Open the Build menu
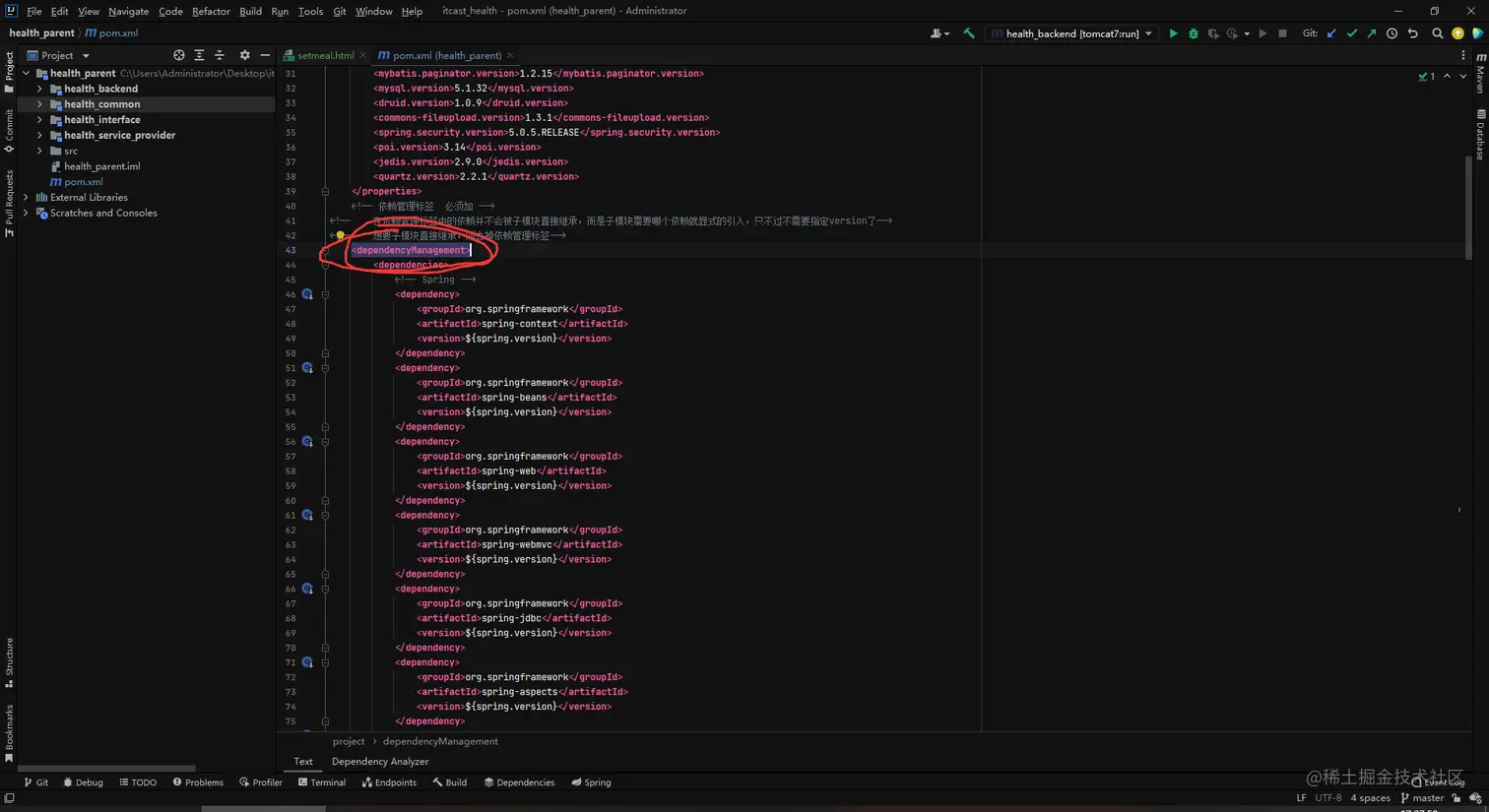 (x=250, y=11)
